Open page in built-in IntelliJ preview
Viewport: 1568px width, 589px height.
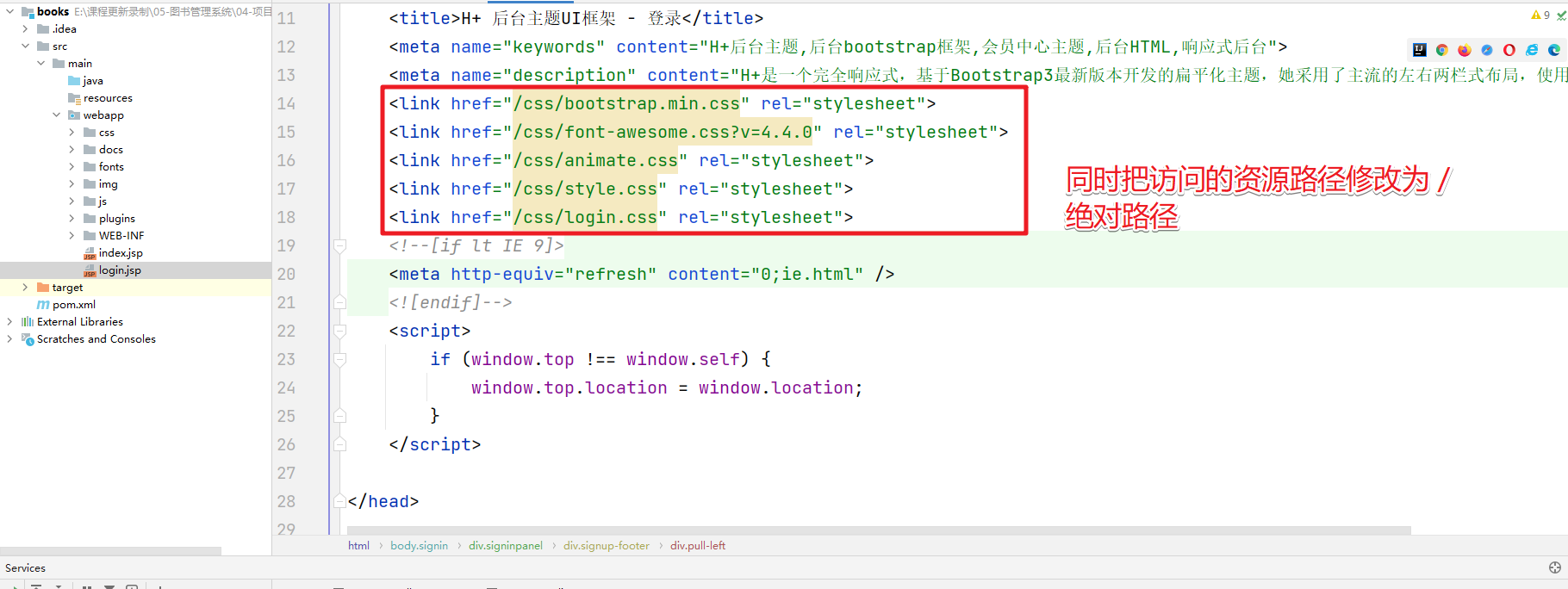pos(1420,50)
